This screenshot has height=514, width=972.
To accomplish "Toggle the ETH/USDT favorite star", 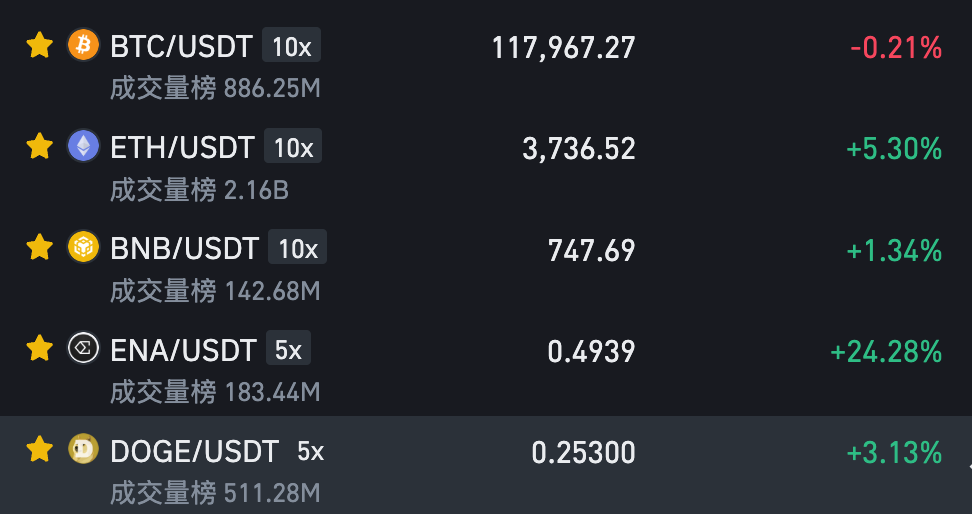I will [40, 146].
